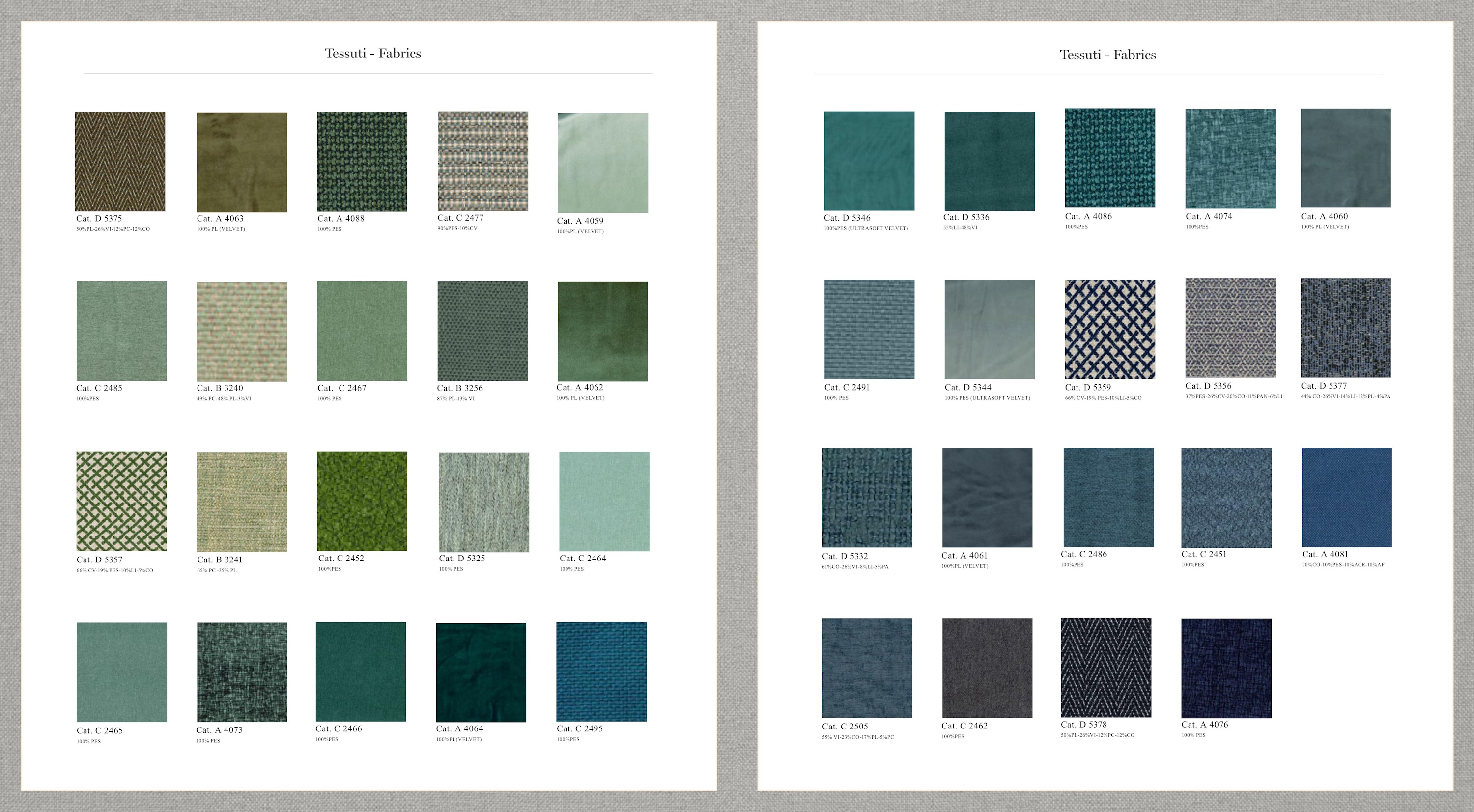The width and height of the screenshot is (1474, 812).
Task: Click the charcoal grey Cat. C 2462 swatch
Action: coord(987,668)
